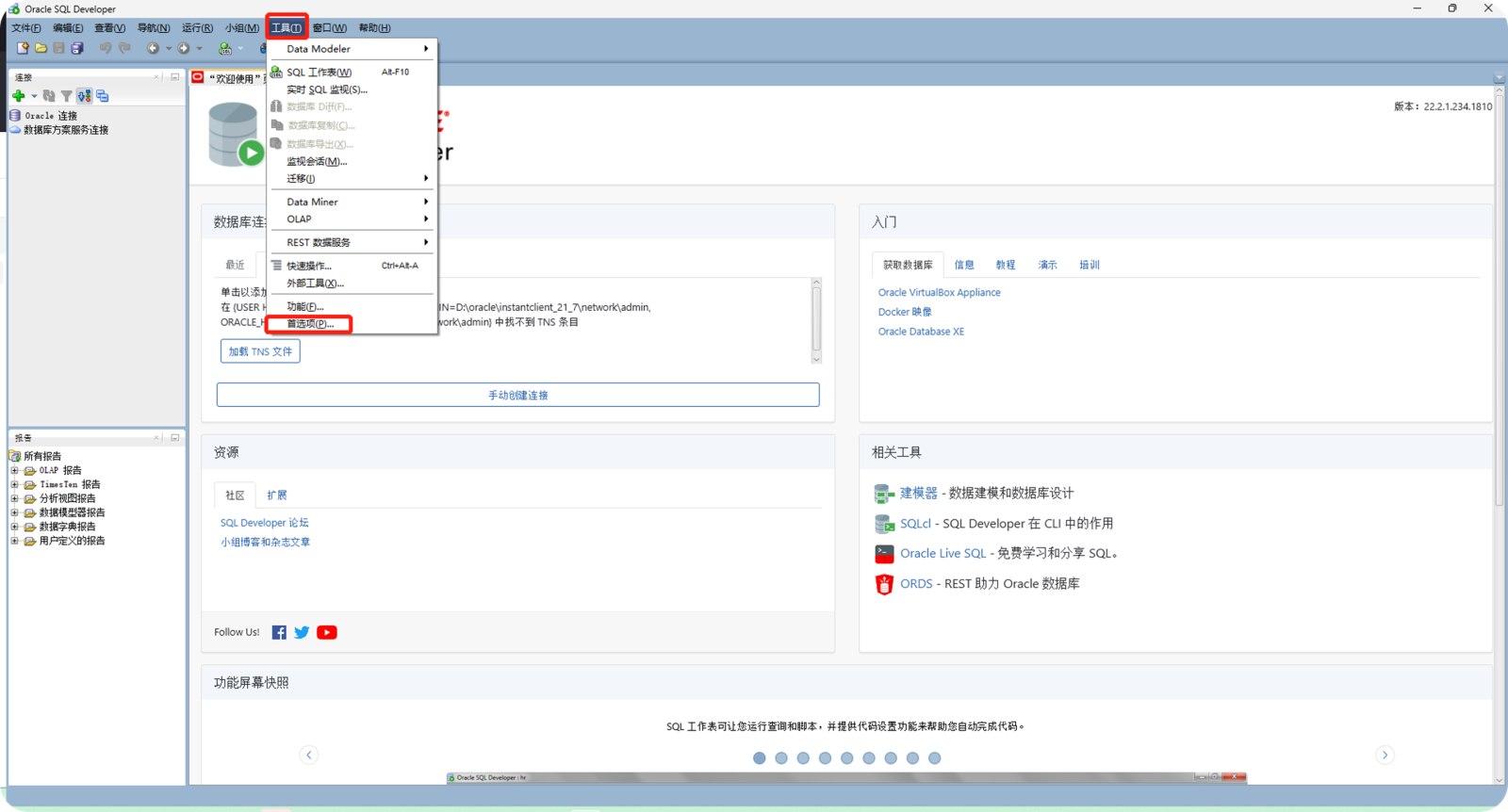
Task: Click the green plus New Connection icon
Action: coord(18,96)
